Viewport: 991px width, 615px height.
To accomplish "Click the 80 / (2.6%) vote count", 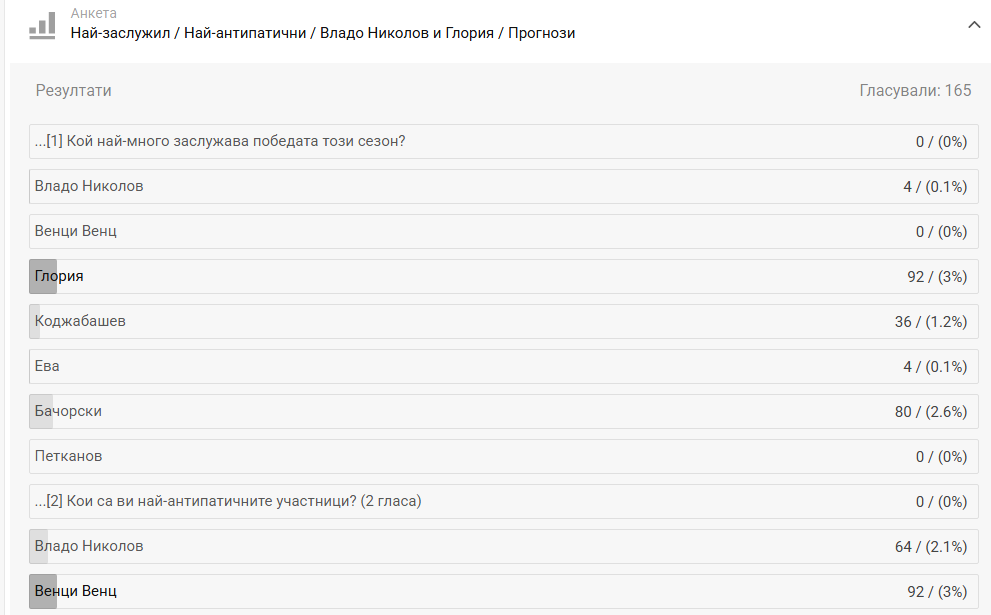I will pos(931,412).
